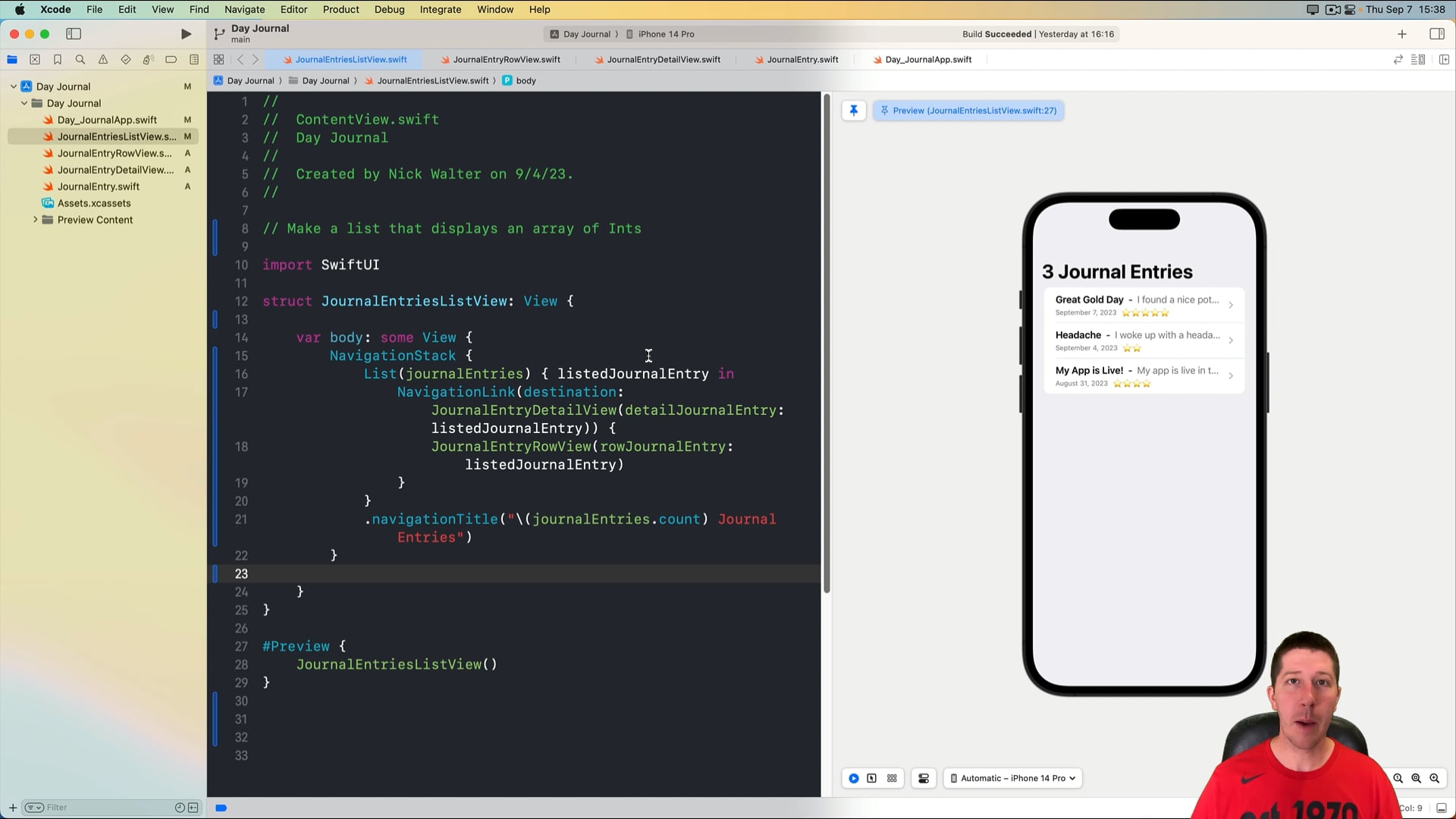Click the editor vertical scrollbar
Image resolution: width=1456 pixels, height=819 pixels.
(x=827, y=343)
